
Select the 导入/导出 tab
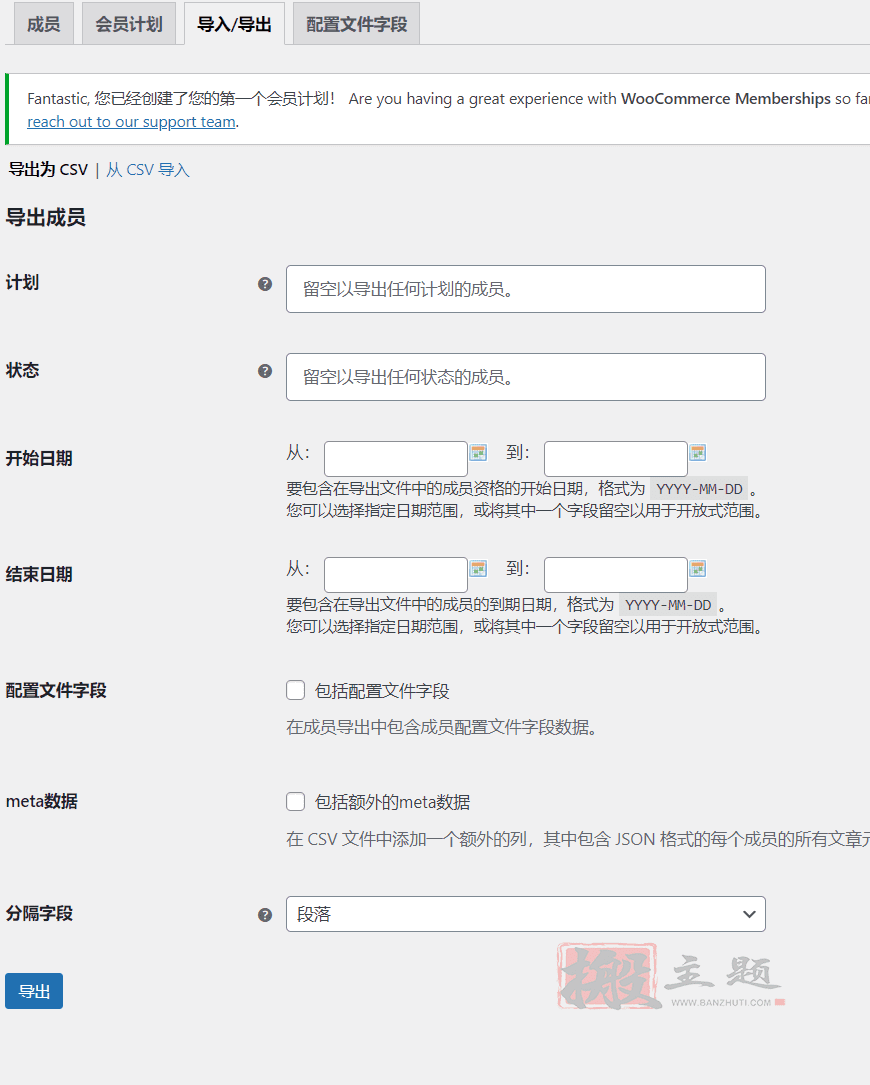coord(235,24)
